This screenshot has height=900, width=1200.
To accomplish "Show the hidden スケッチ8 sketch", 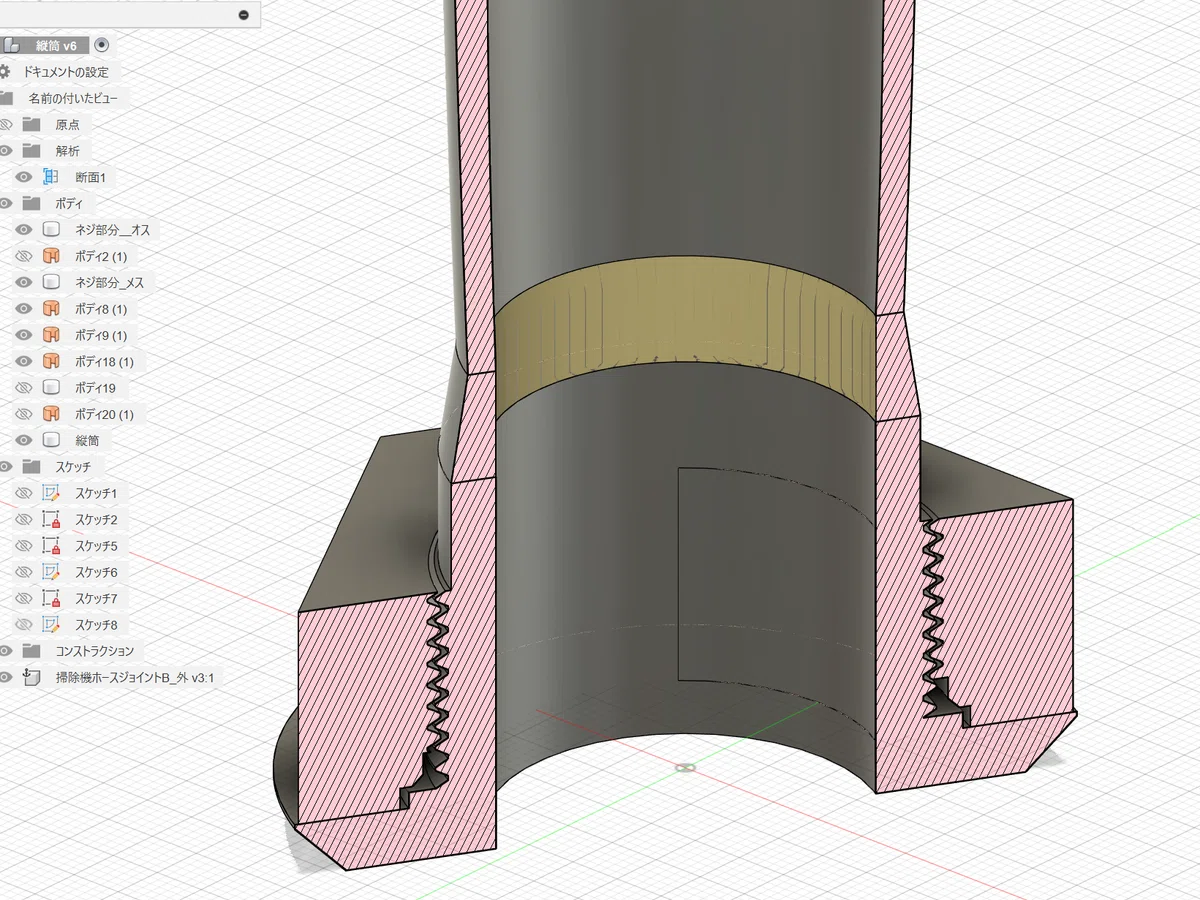I will point(25,625).
